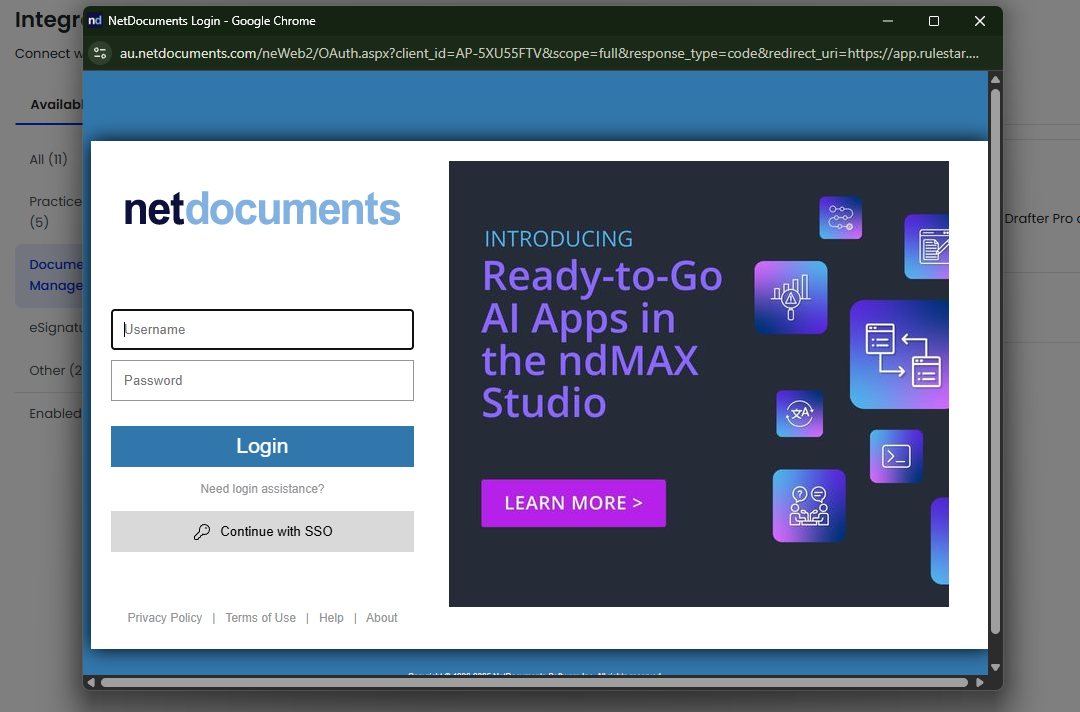Click the translate icon in banner

(800, 414)
